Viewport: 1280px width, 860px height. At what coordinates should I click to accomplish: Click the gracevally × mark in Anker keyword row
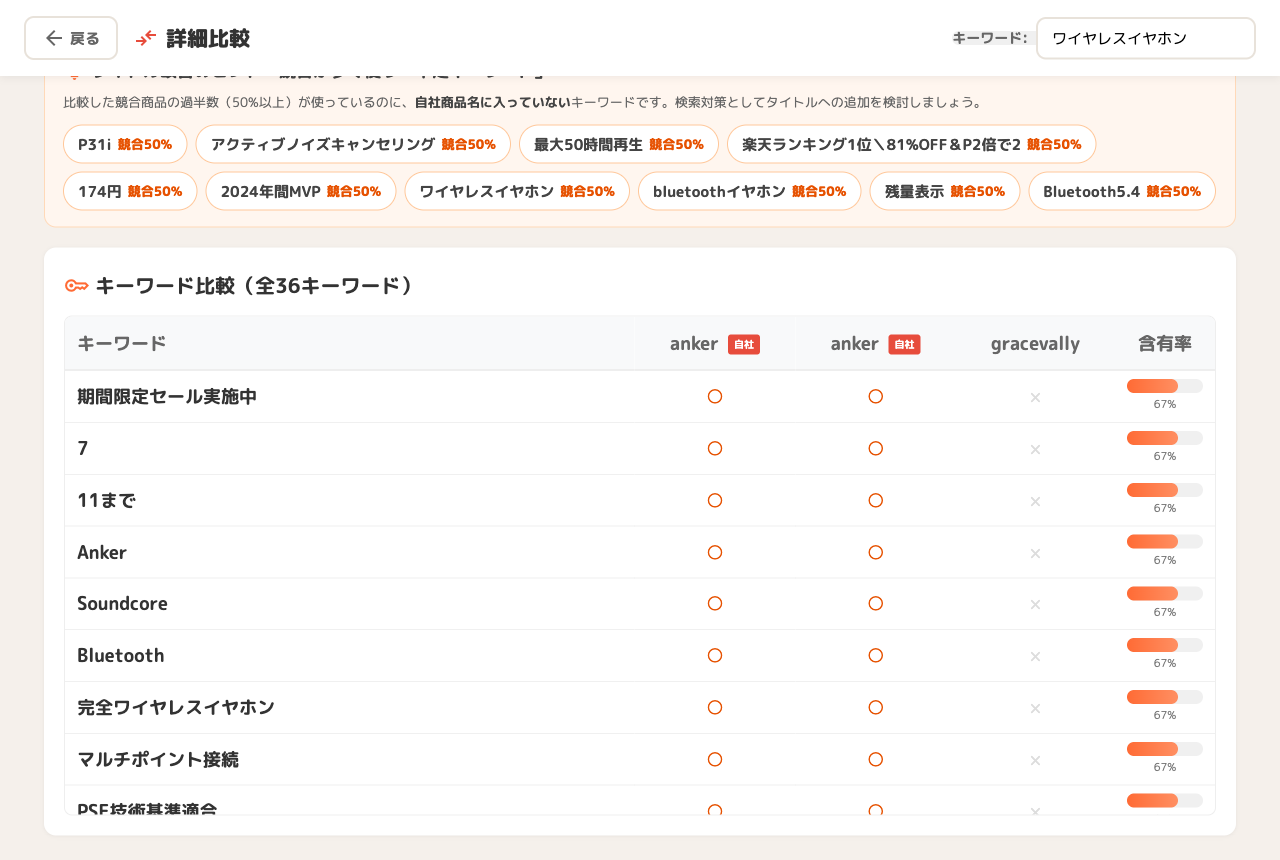coord(1035,553)
